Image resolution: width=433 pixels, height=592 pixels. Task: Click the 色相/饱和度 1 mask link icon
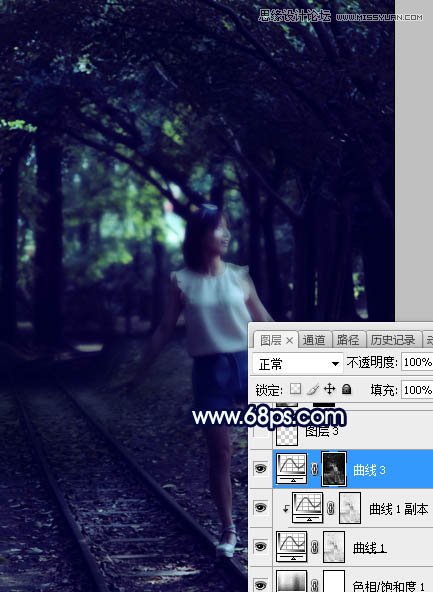(314, 586)
